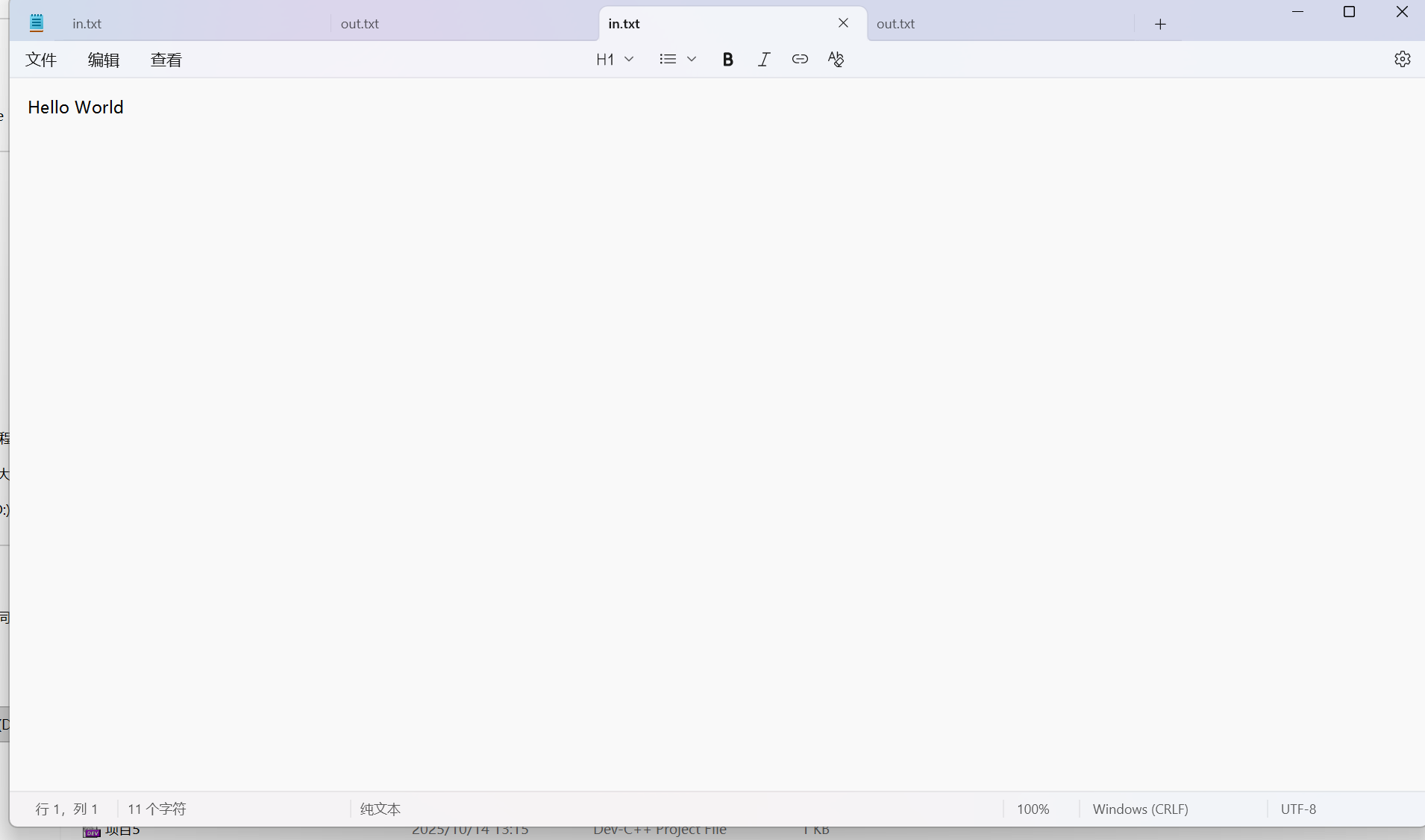Open the H1 heading style dropdown
The width and height of the screenshot is (1425, 840).
tap(615, 60)
